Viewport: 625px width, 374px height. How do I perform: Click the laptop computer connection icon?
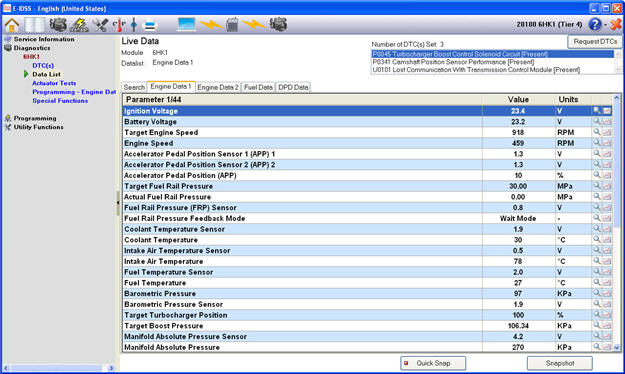click(187, 25)
